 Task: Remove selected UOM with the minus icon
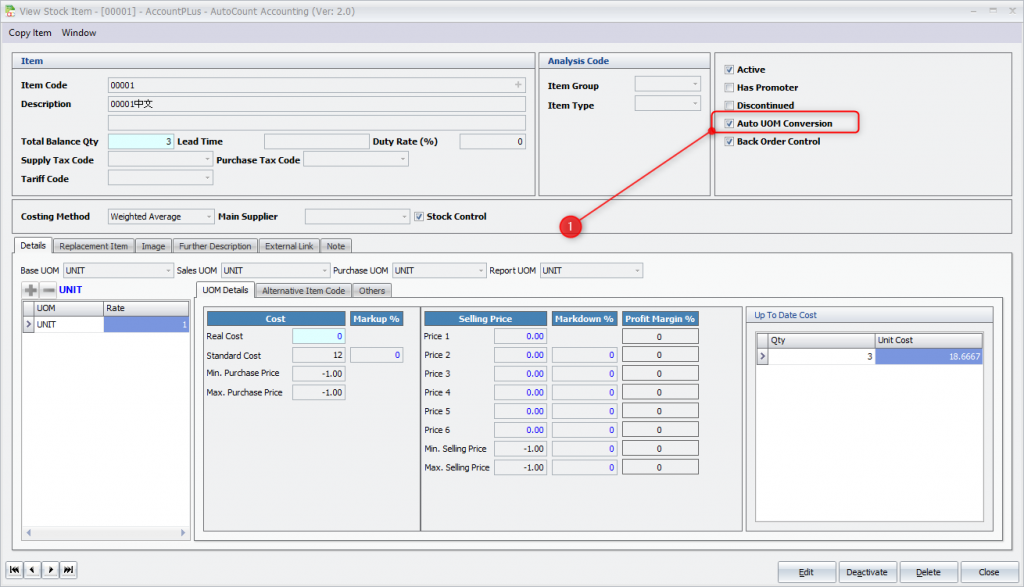[46, 289]
